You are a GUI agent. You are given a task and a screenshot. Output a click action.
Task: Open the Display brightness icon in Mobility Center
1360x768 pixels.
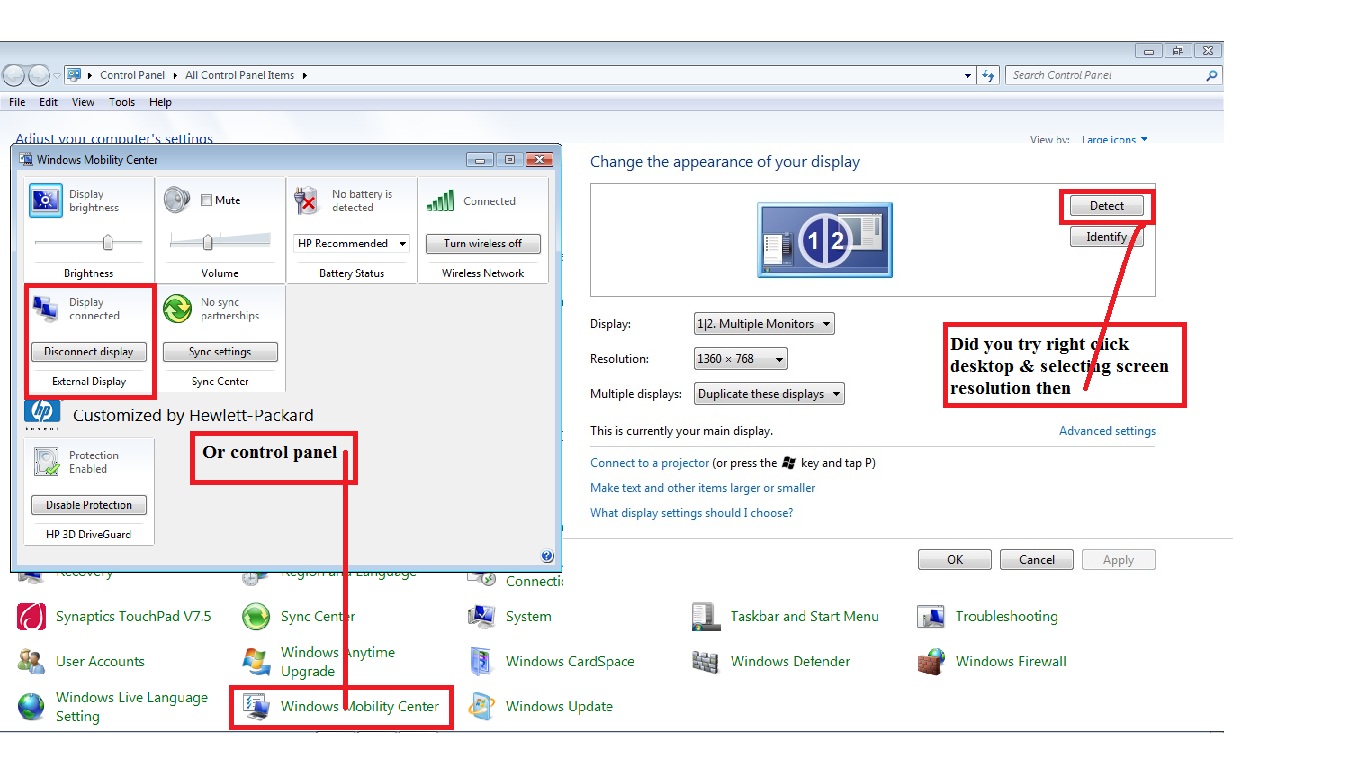coord(46,201)
